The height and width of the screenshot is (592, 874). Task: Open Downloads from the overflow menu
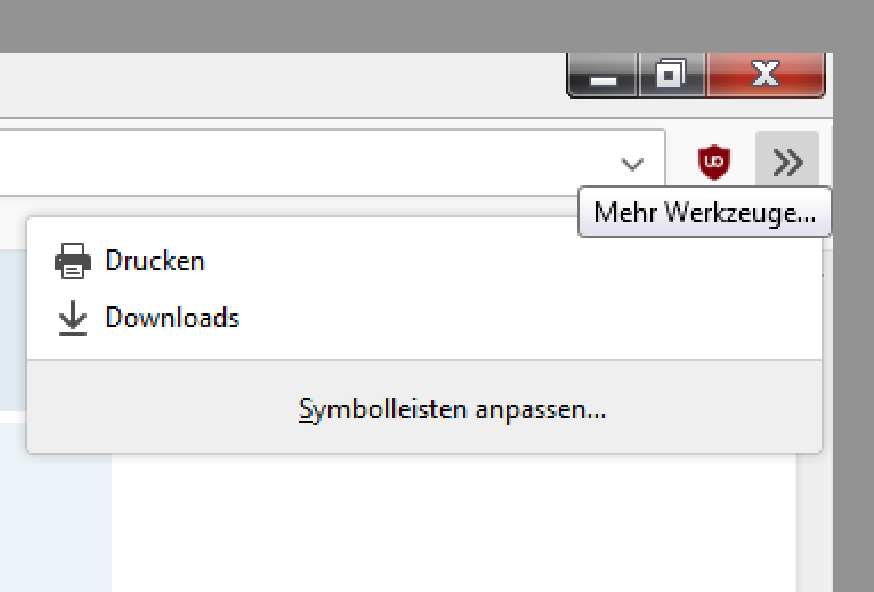pos(172,319)
